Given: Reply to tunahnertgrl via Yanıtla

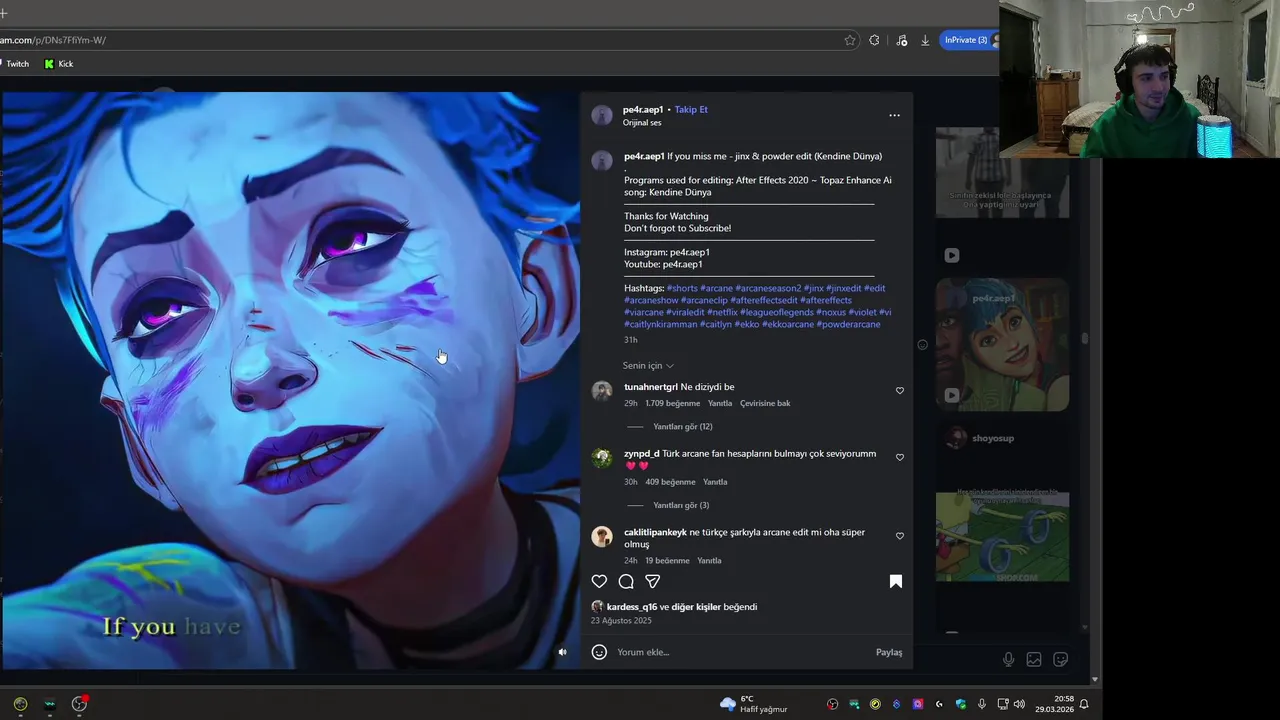Looking at the screenshot, I should pyautogui.click(x=720, y=404).
